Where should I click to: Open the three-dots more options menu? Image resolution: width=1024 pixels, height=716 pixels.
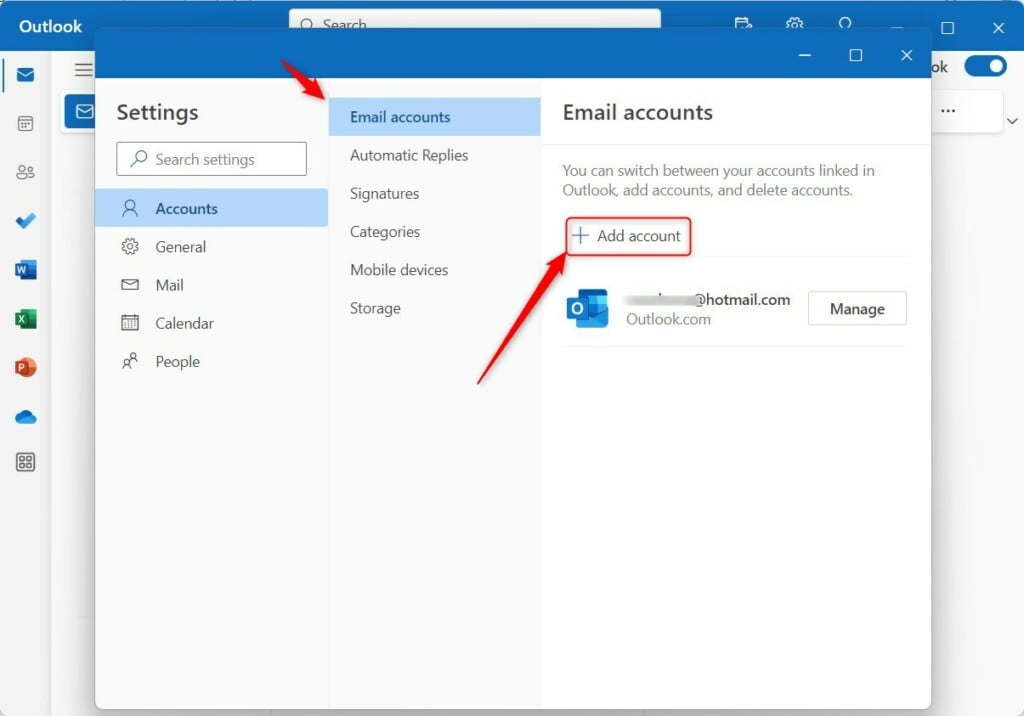(948, 110)
